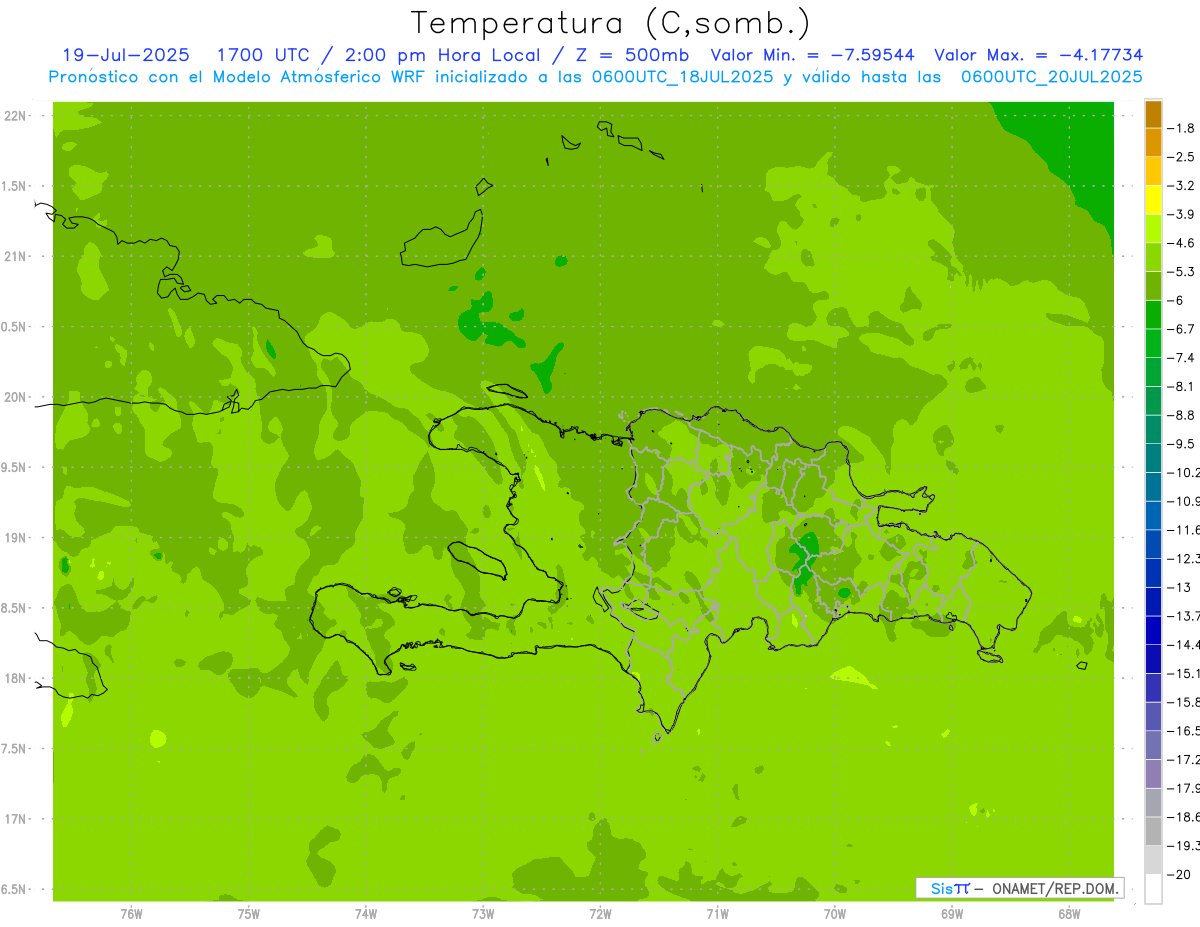Click the '18N' latitude label
The width and height of the screenshot is (1200, 927).
(16, 678)
